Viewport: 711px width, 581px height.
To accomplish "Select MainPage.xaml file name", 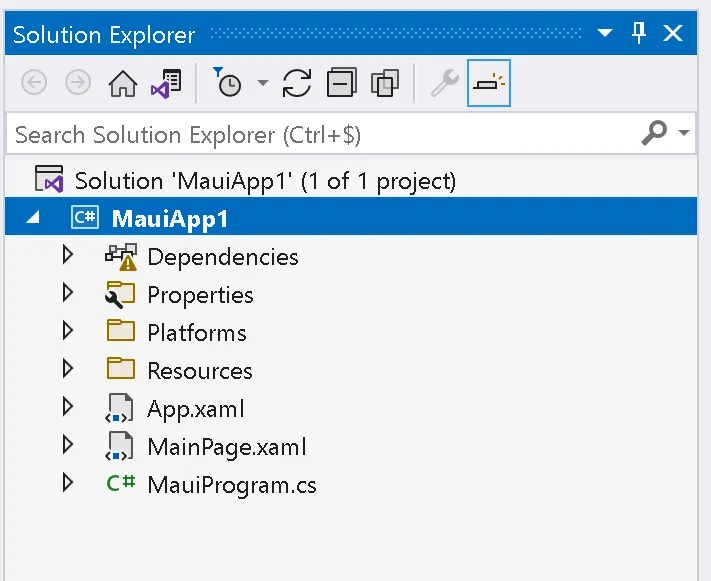I will point(227,447).
